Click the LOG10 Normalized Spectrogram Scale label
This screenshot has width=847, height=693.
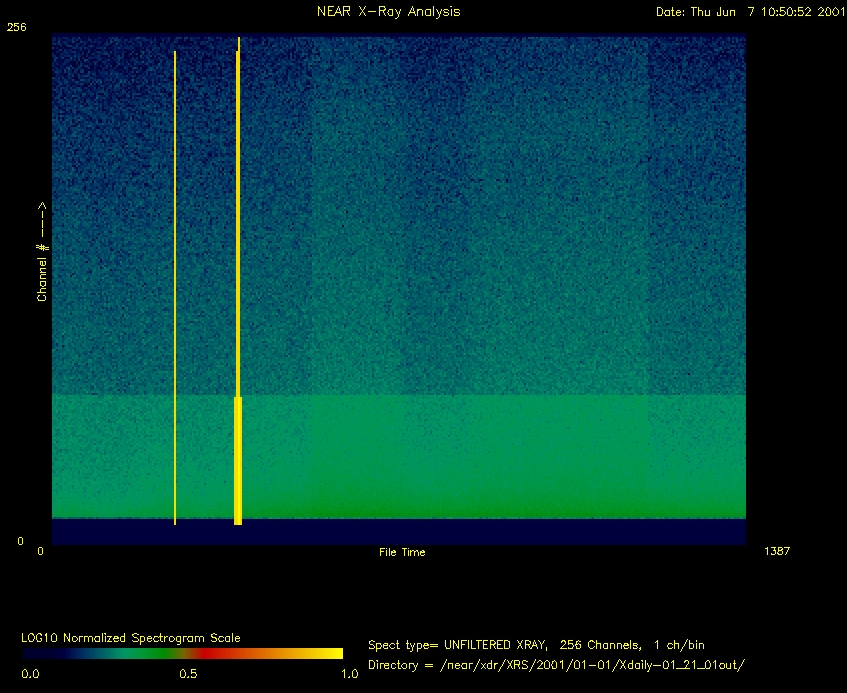pos(131,638)
